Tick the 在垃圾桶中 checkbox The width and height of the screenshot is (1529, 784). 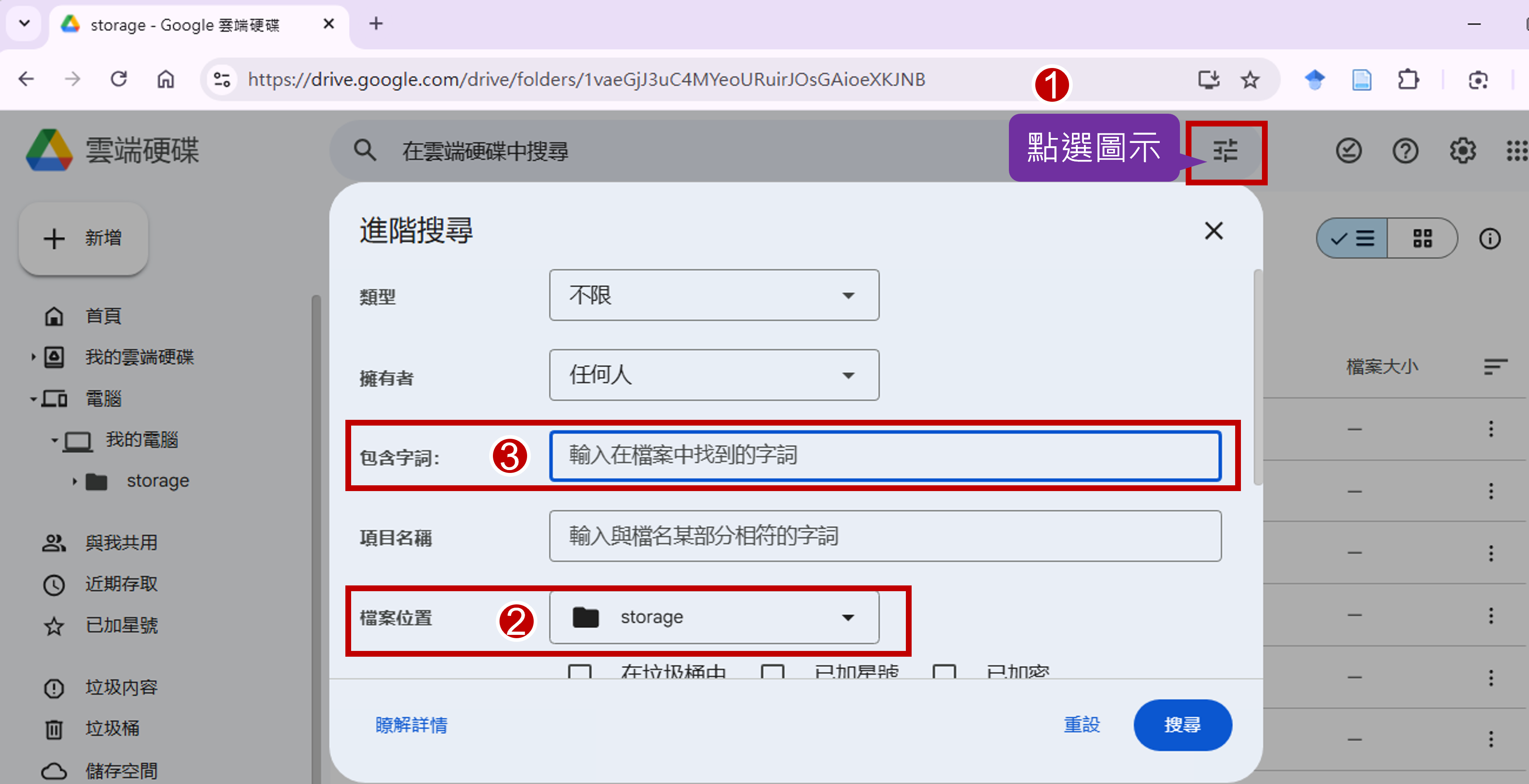pos(579,672)
